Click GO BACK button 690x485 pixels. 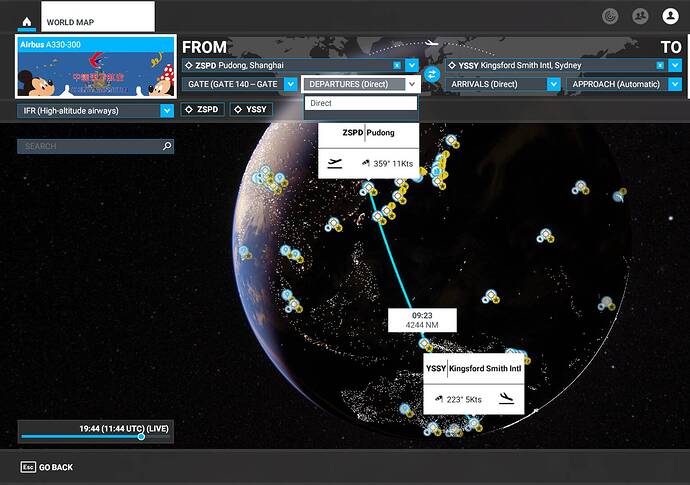pos(47,467)
